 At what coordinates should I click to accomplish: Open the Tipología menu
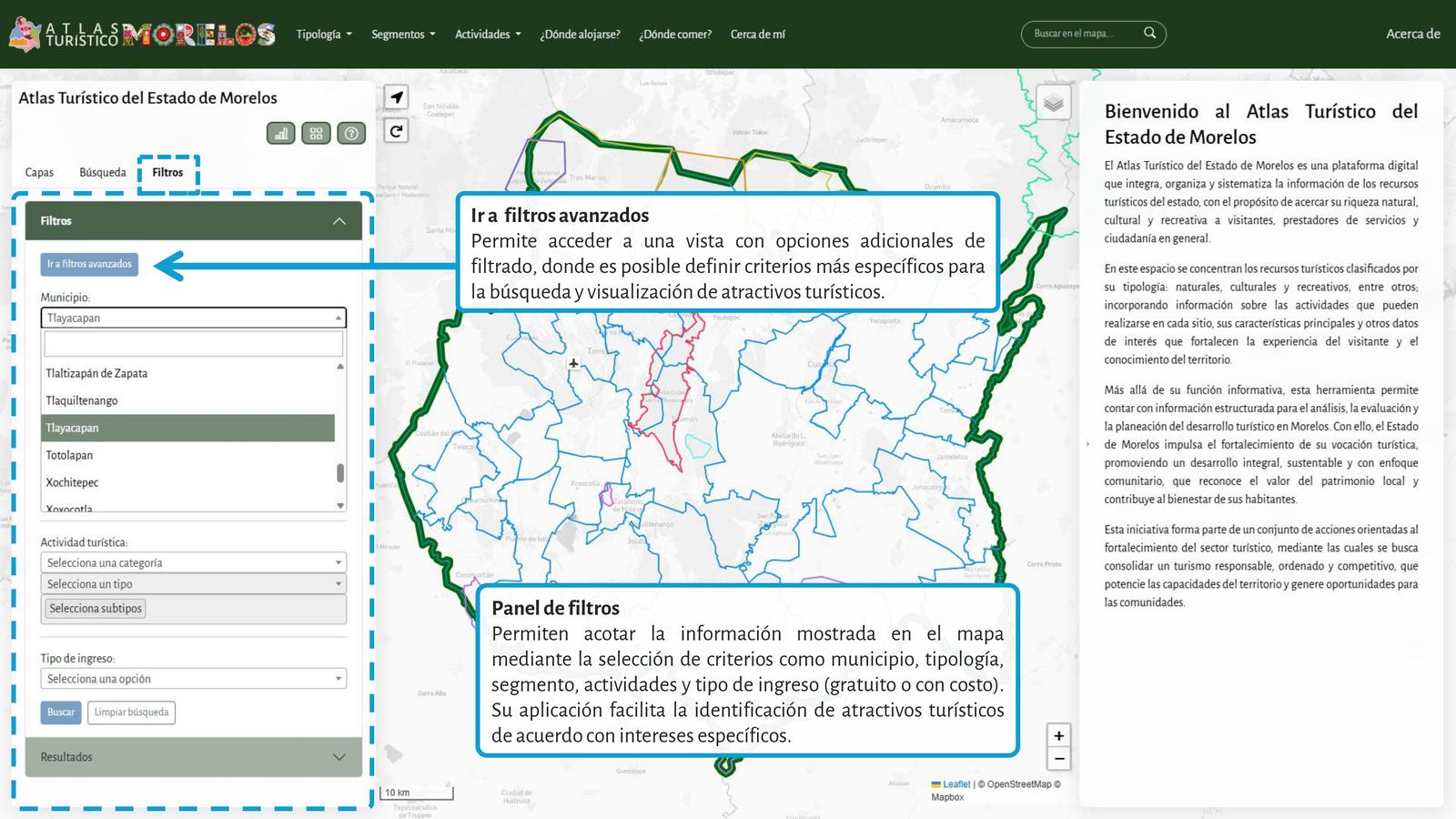(323, 35)
